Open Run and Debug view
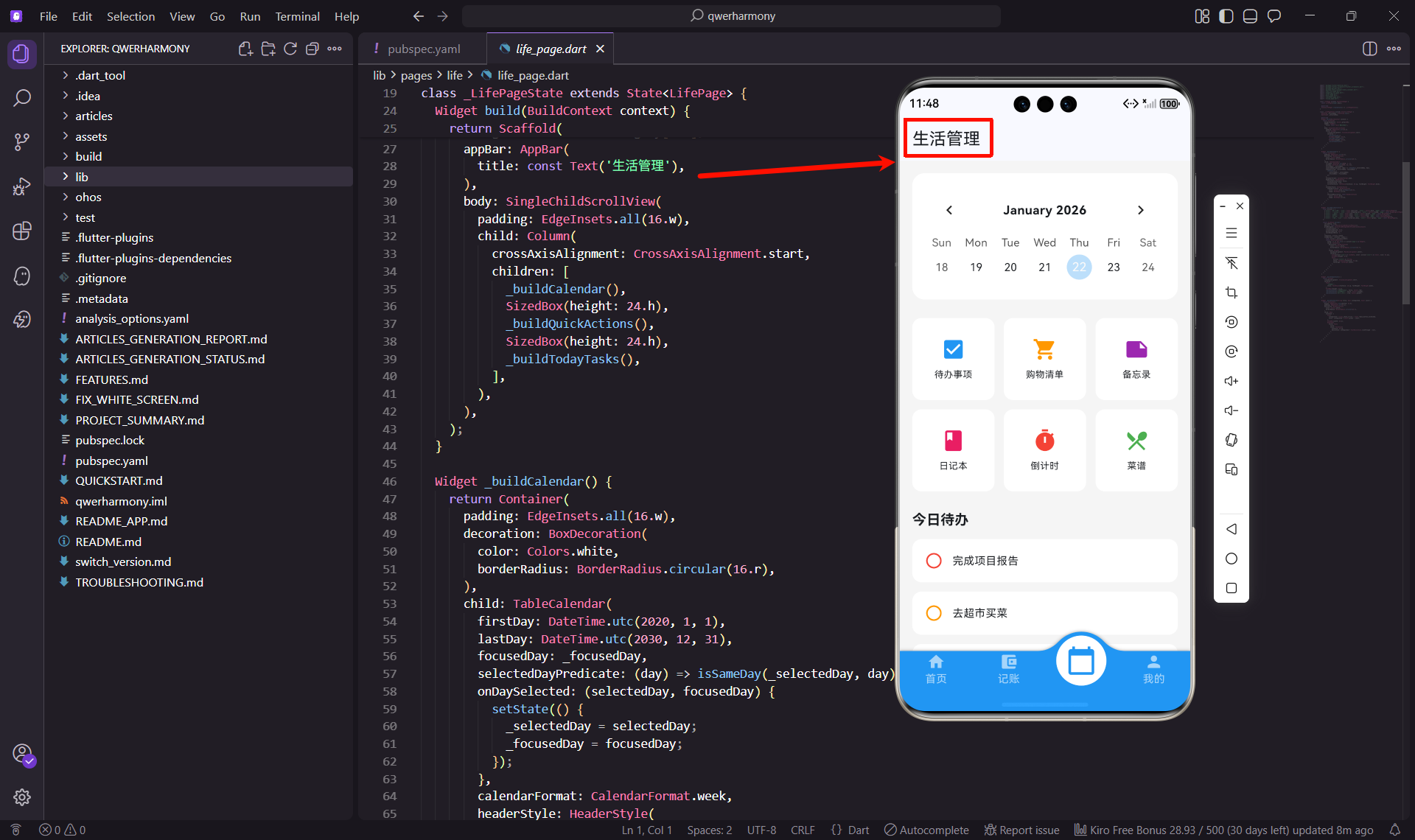This screenshot has height=840, width=1415. pos(22,186)
